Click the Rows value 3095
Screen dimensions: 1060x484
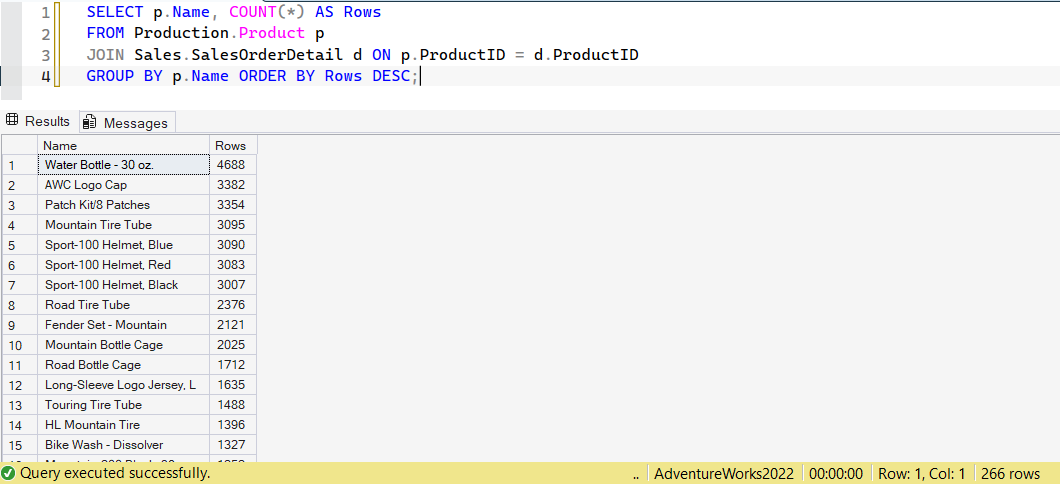click(233, 224)
